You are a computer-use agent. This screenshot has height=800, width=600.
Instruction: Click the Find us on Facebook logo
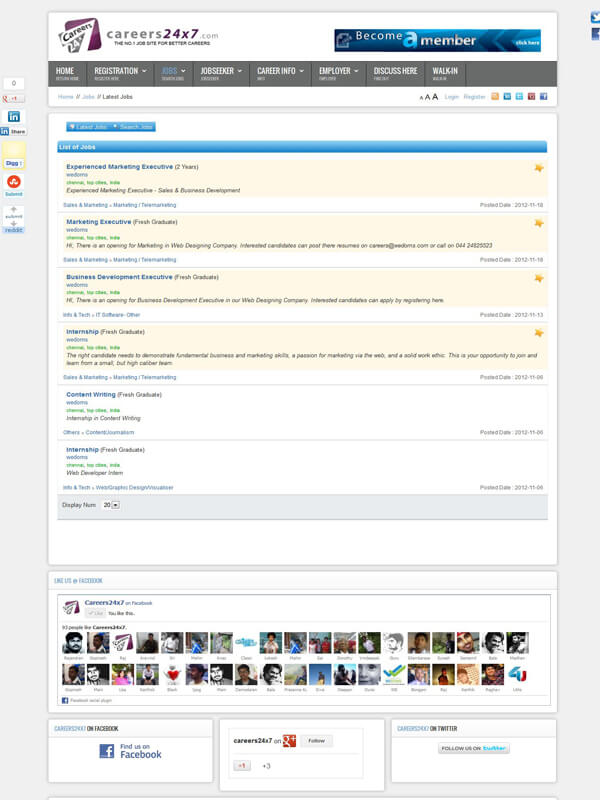(x=130, y=751)
